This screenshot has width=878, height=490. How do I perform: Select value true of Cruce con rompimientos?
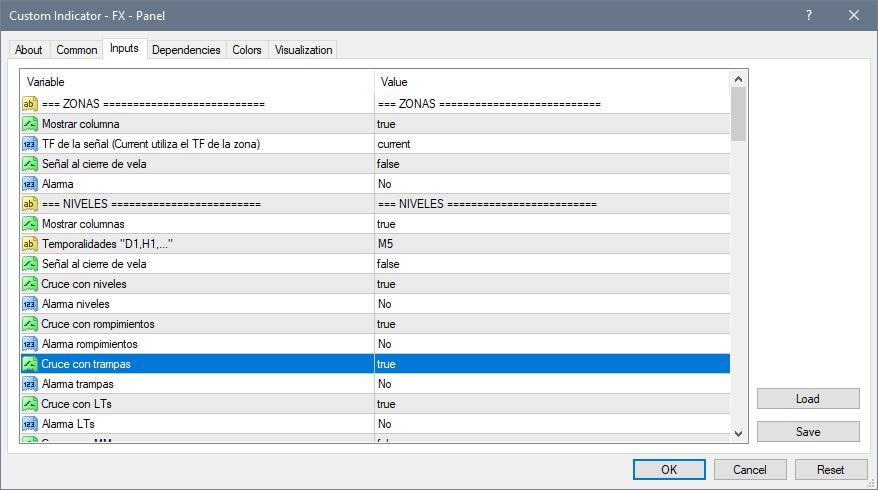(552, 324)
